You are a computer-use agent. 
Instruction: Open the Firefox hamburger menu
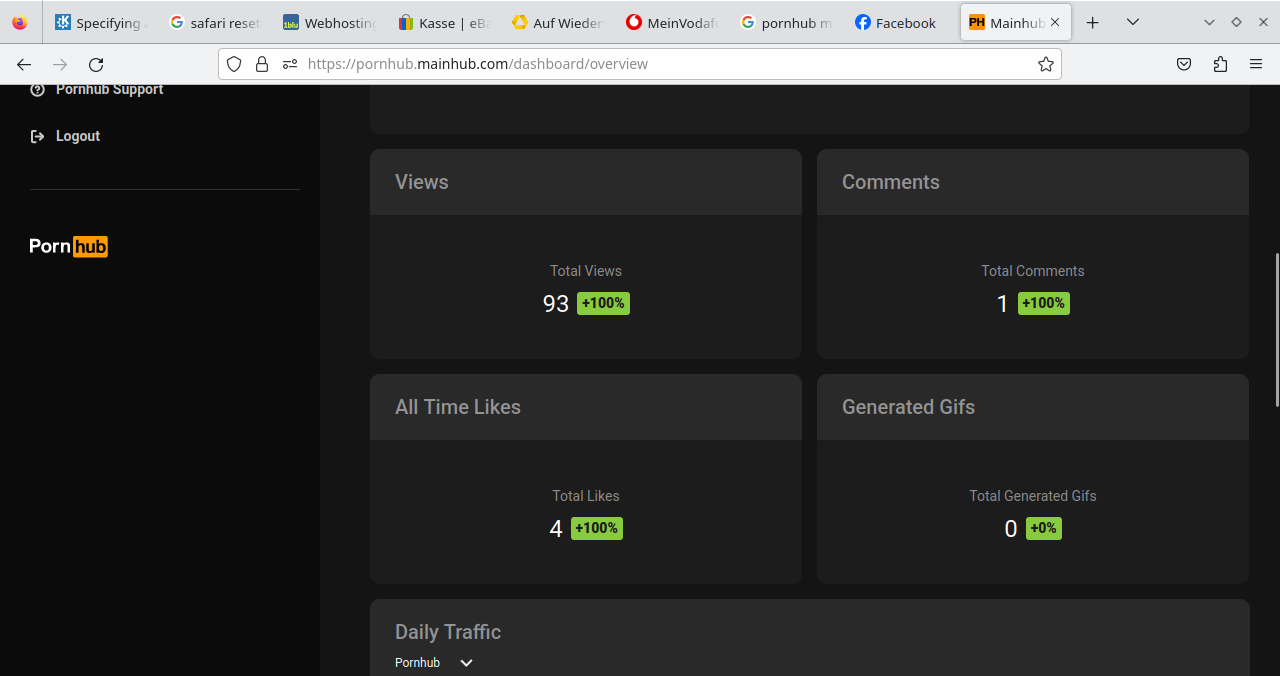tap(1256, 64)
